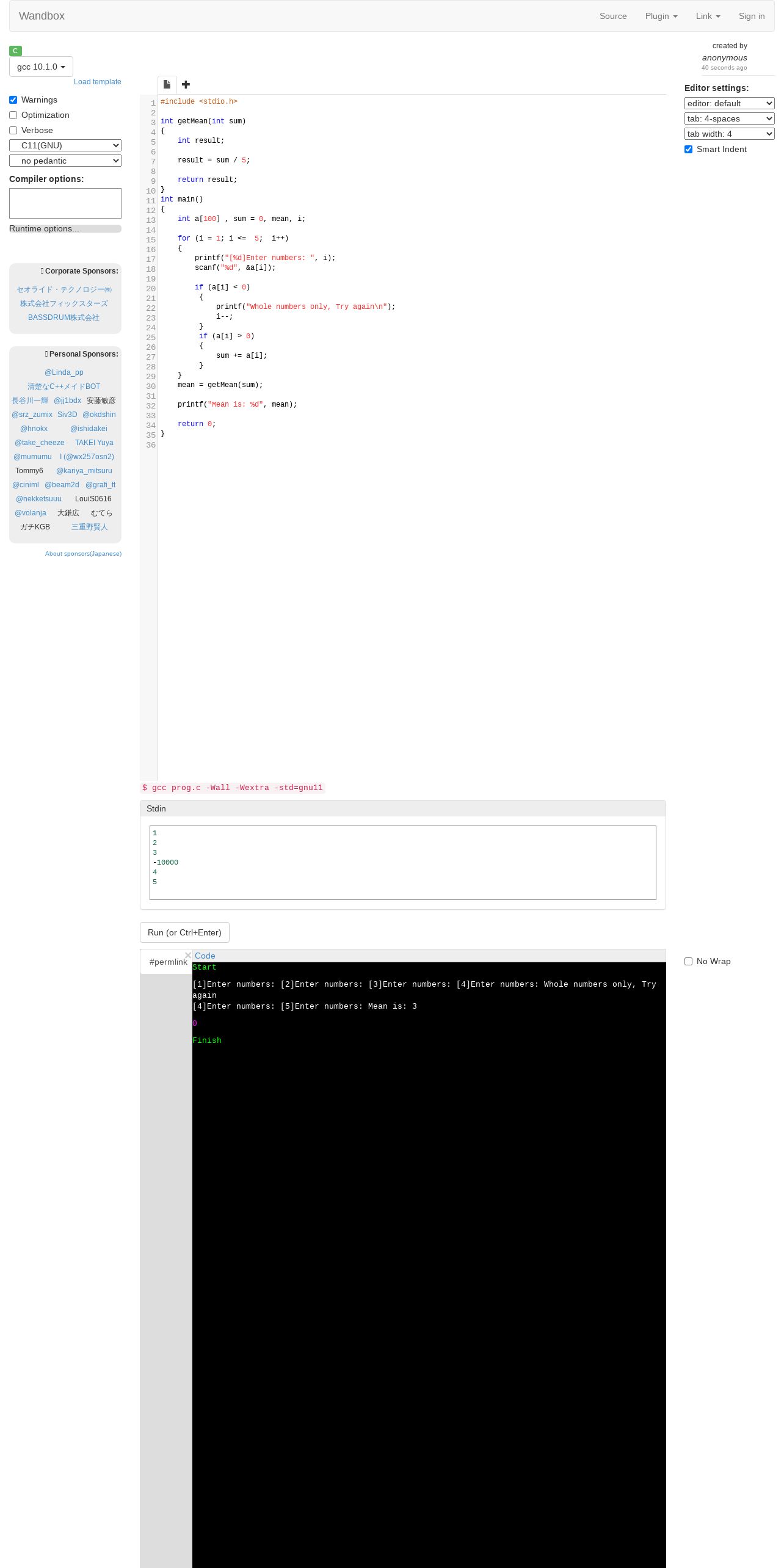Close the output tab with X icon
The width and height of the screenshot is (784, 1568).
(188, 955)
